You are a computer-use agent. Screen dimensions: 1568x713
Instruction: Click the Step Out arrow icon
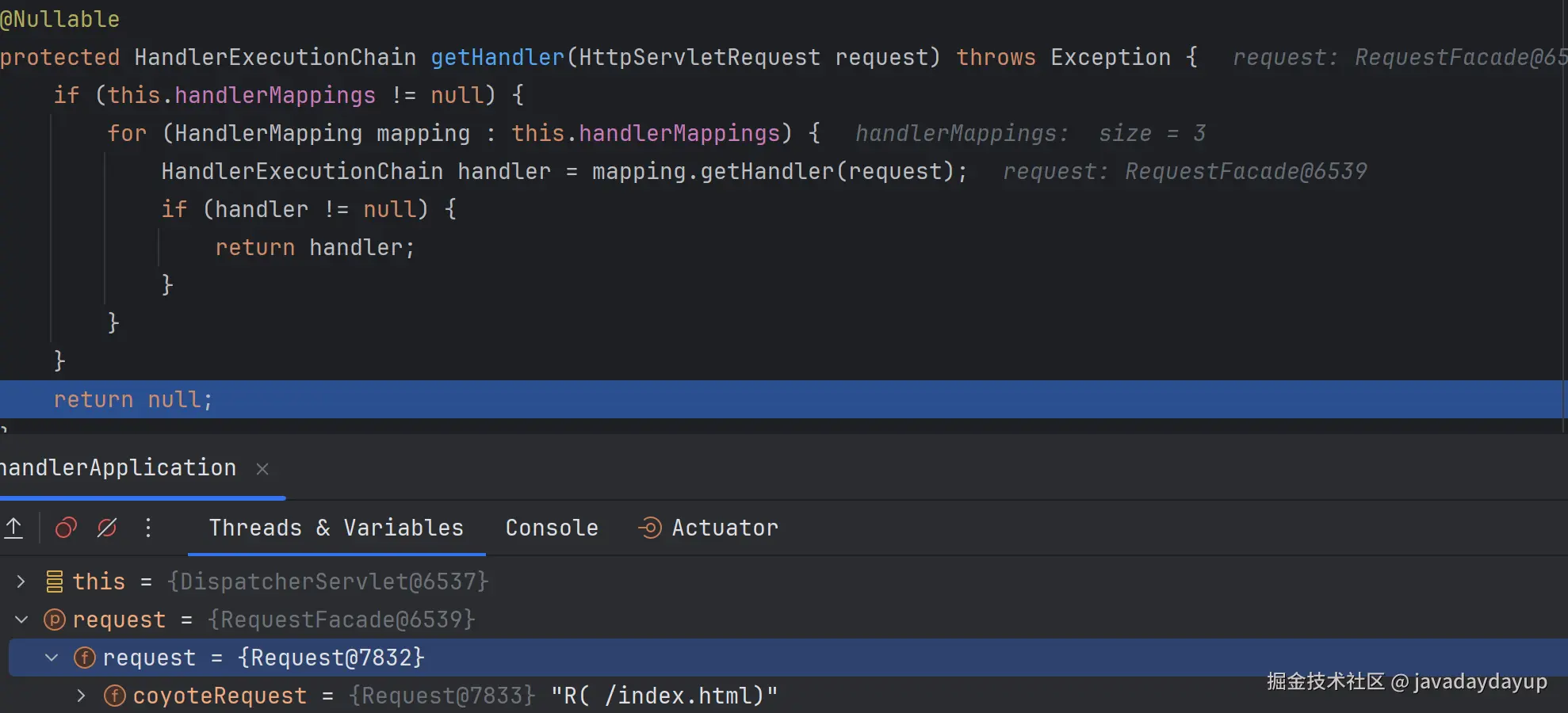click(13, 528)
